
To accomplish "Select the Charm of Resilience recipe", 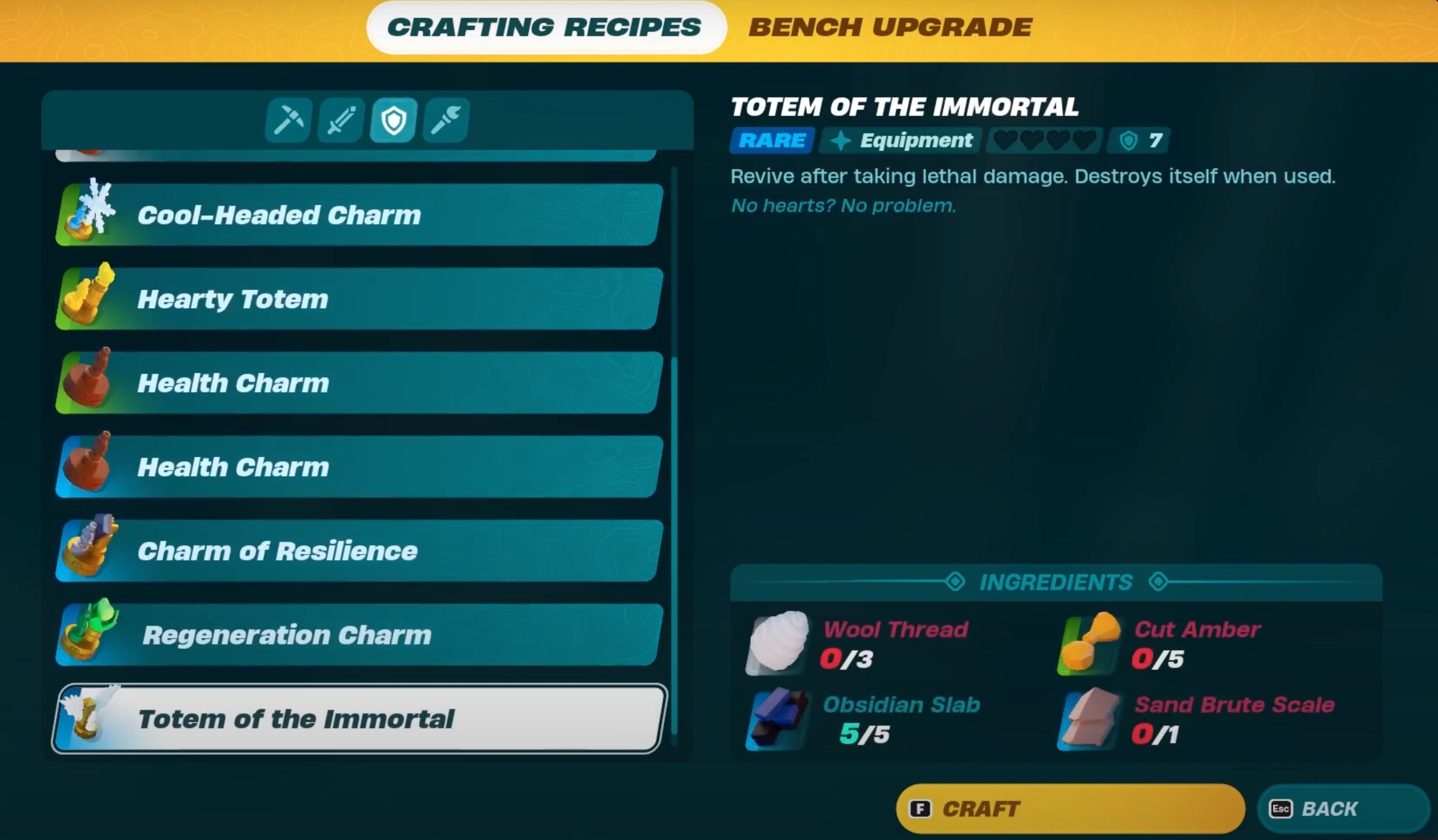I will (356, 550).
